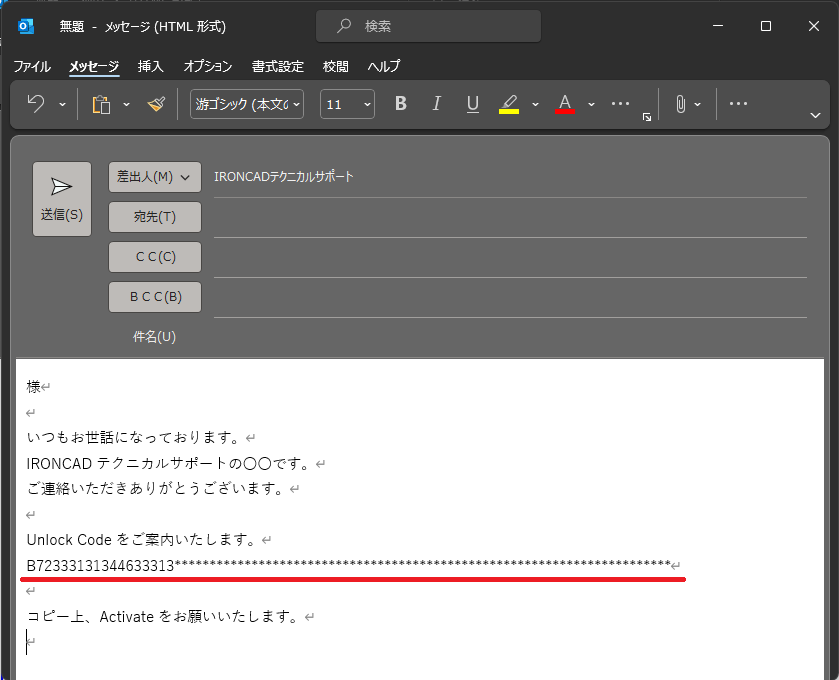Click the Undo arrow icon
The height and width of the screenshot is (680, 839).
click(36, 104)
